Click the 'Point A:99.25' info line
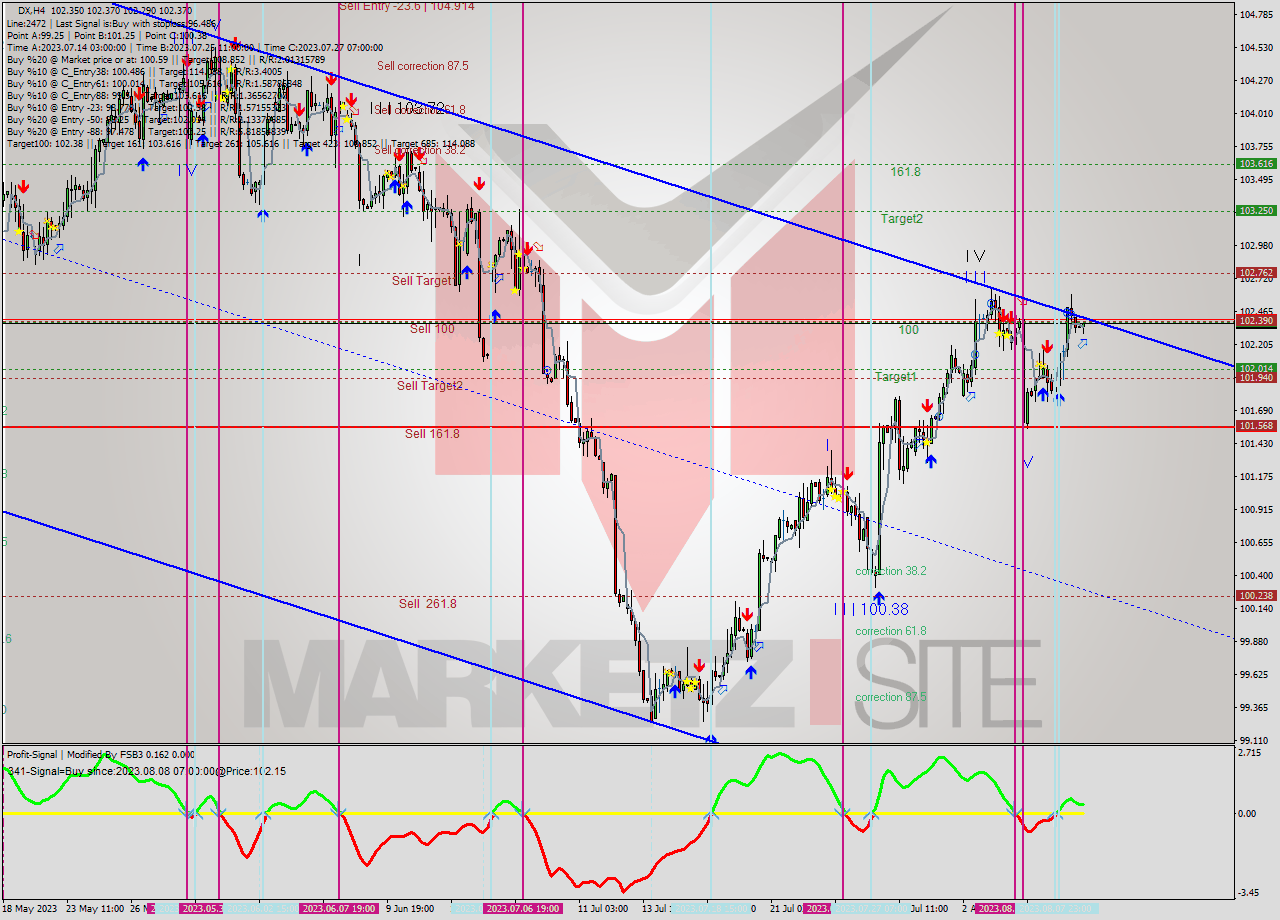This screenshot has width=1280, height=920. click(x=106, y=35)
